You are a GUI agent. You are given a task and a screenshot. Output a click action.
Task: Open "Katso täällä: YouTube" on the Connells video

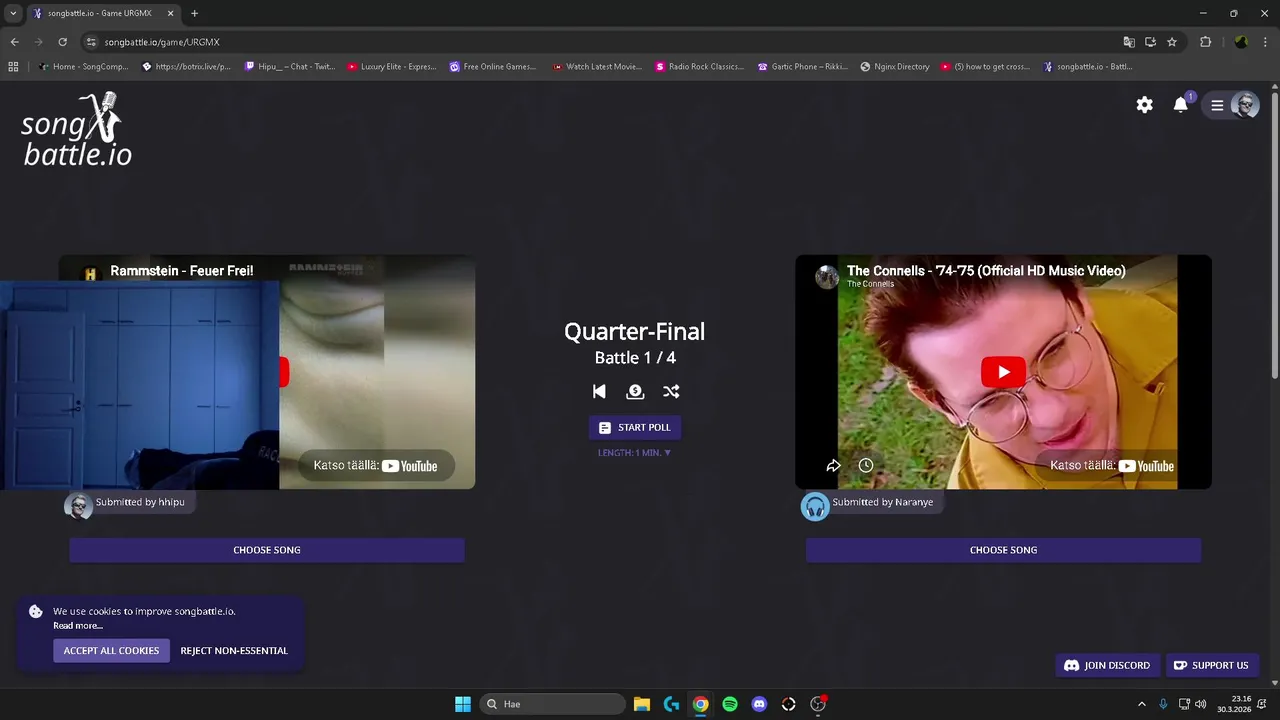coord(1111,465)
